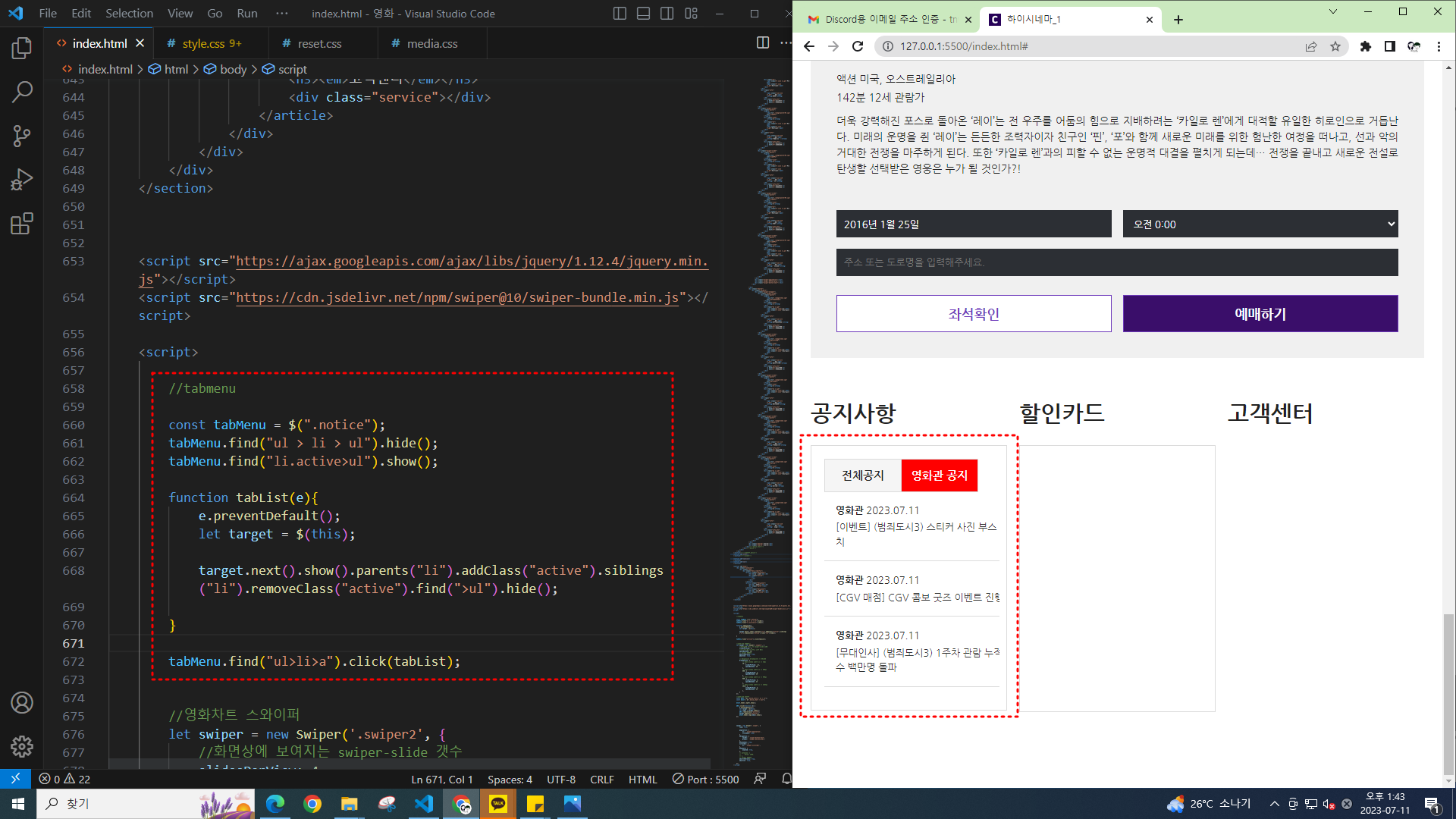Open the Explorer view in VS Code
Screen dimensions: 1456x819
tap(22, 49)
